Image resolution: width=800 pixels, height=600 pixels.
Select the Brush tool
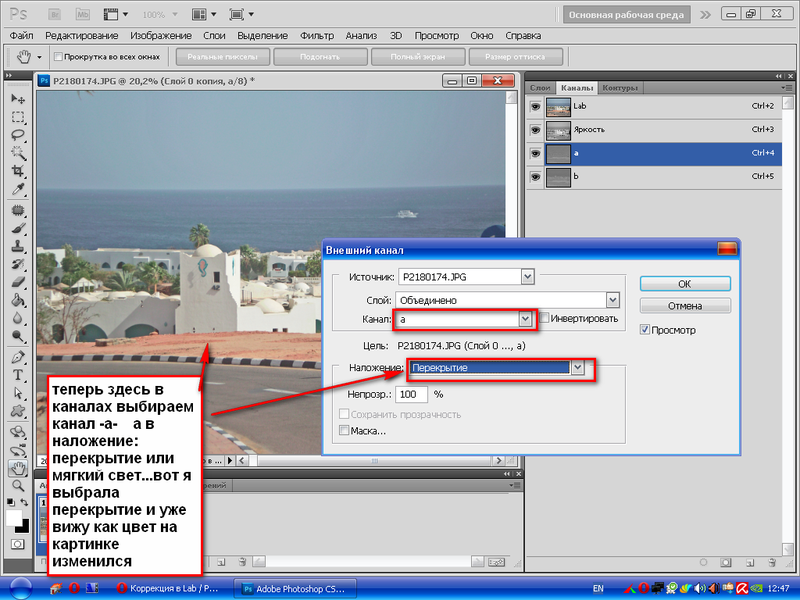(x=18, y=228)
